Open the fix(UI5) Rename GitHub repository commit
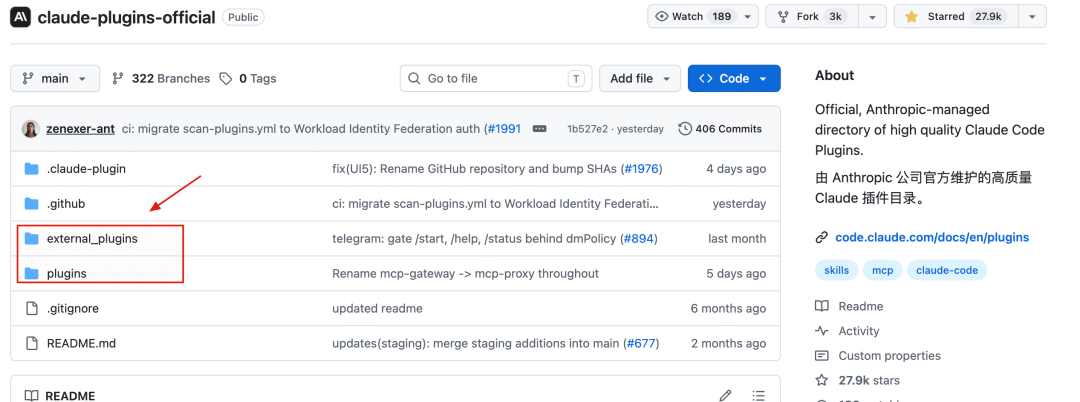Image resolution: width=1080 pixels, height=402 pixels. (x=476, y=169)
